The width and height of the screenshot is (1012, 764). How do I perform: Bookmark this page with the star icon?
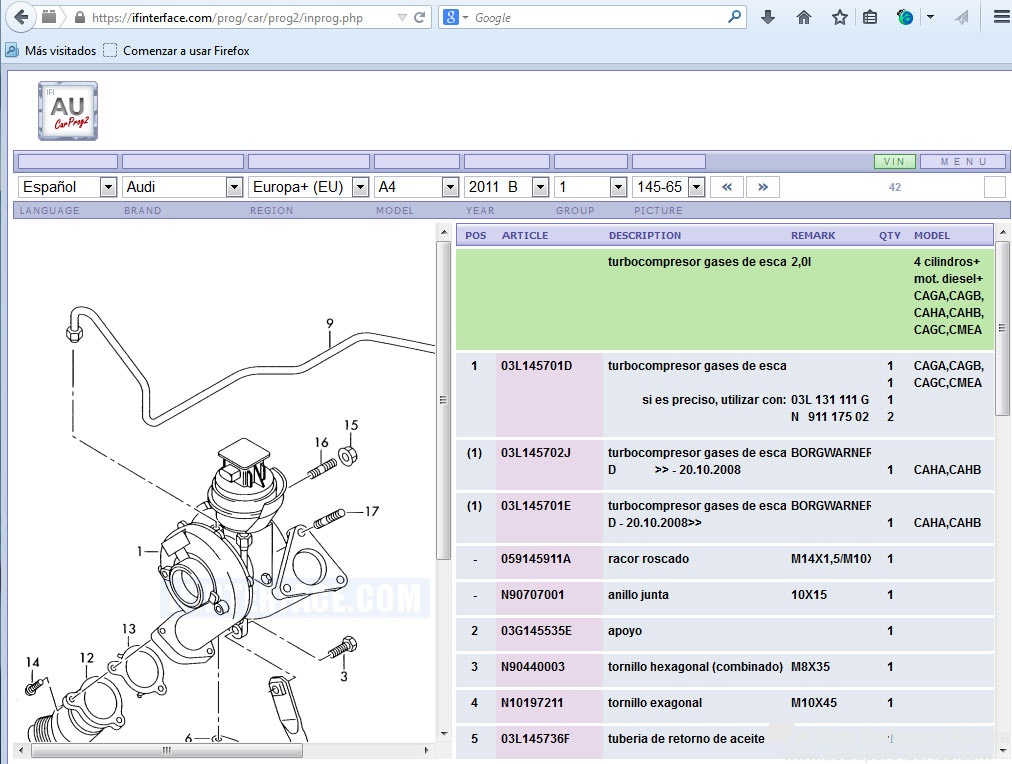click(x=840, y=17)
